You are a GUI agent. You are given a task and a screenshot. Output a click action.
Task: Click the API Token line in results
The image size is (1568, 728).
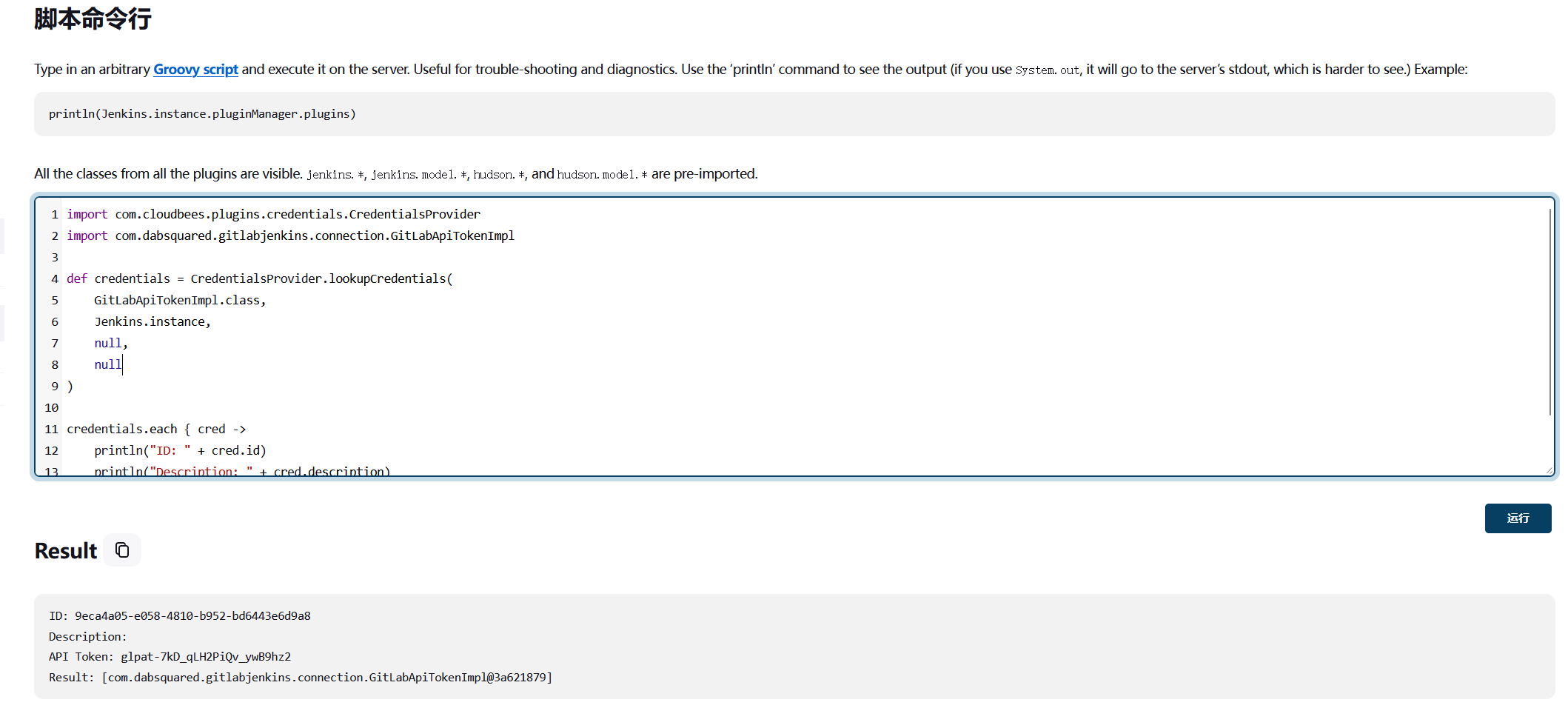tap(170, 657)
